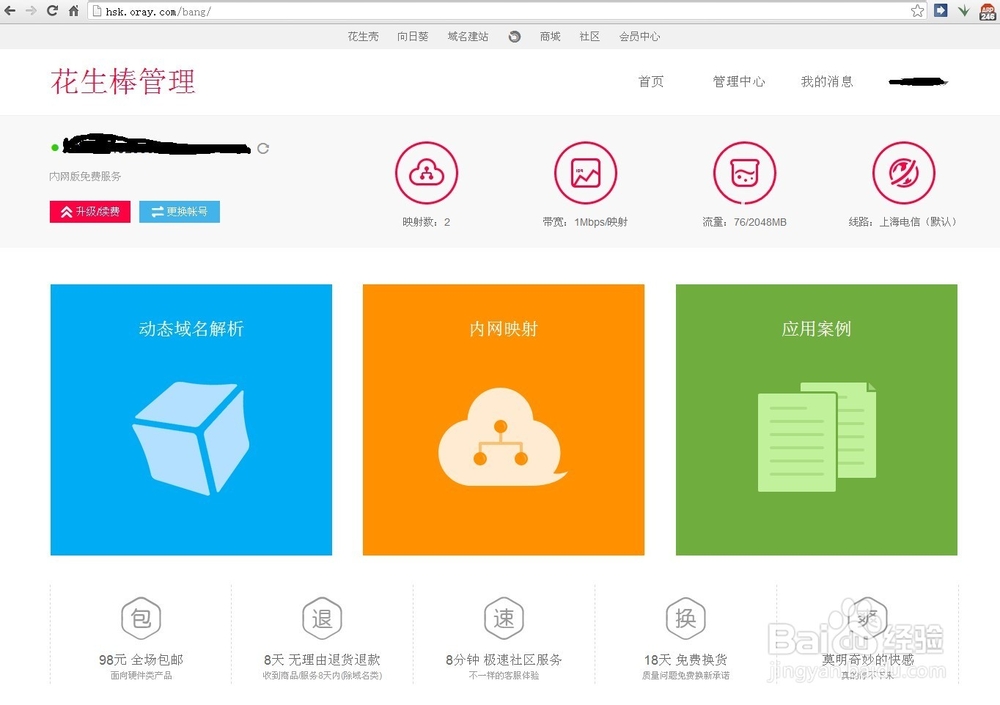Image resolution: width=1000 pixels, height=705 pixels.
Task: Click the 线路：上海电信（默认） label
Action: pyautogui.click(x=903, y=222)
